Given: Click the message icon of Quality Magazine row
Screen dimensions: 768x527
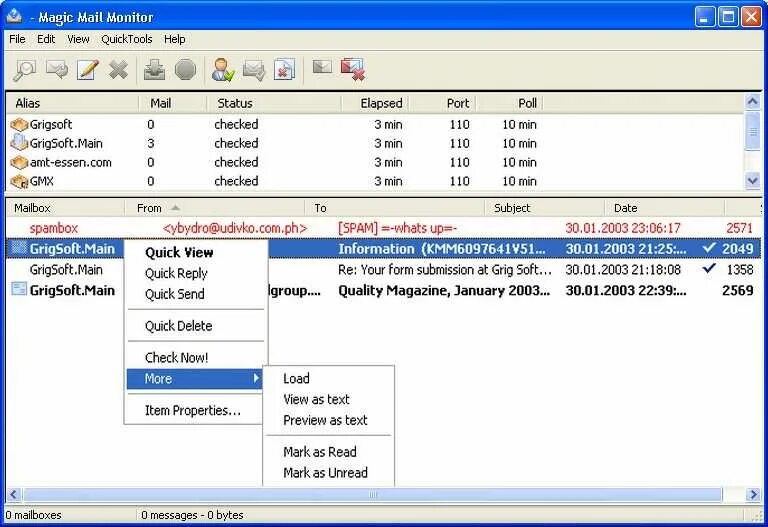Looking at the screenshot, I should (19, 289).
